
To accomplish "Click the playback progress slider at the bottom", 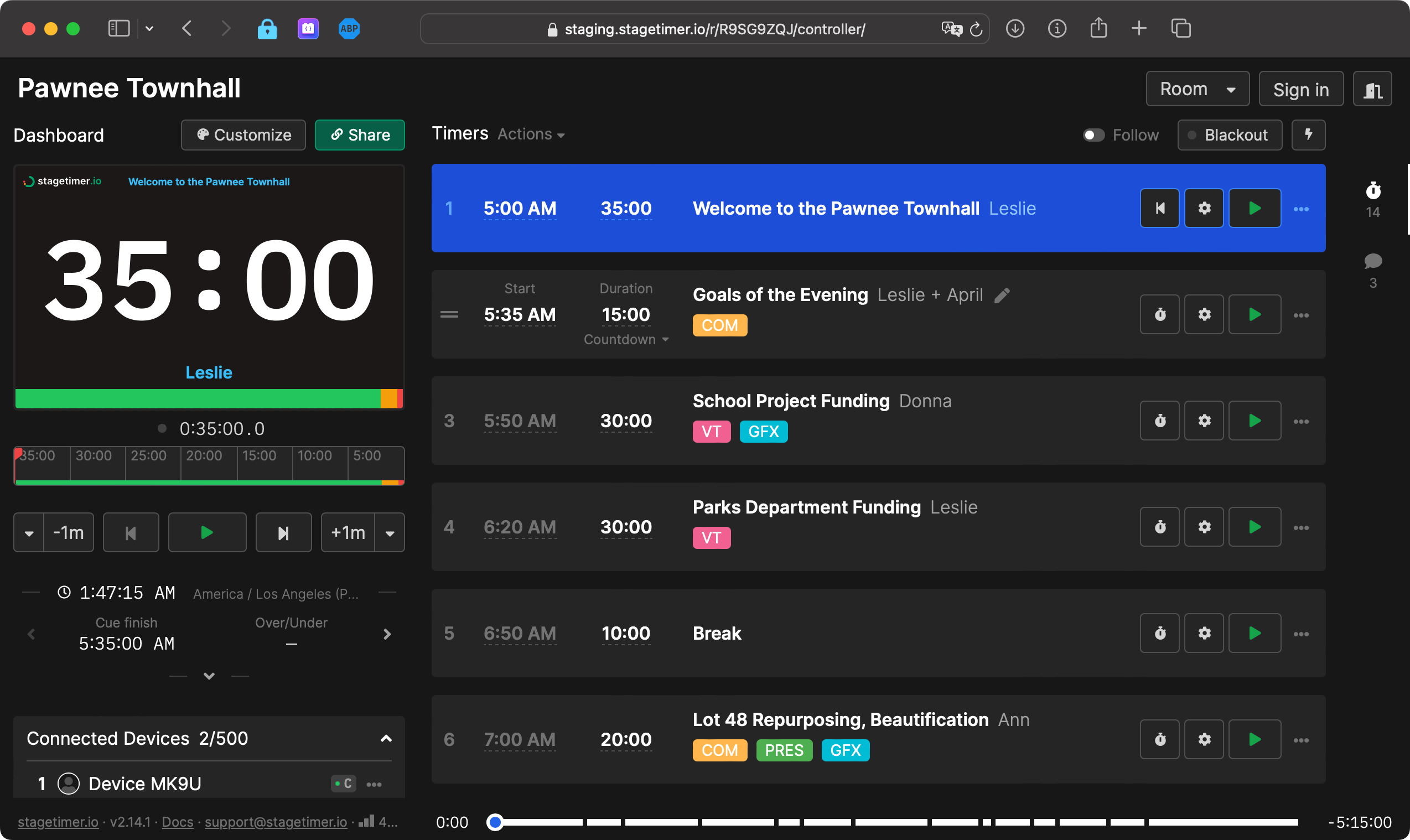I will pos(496,822).
